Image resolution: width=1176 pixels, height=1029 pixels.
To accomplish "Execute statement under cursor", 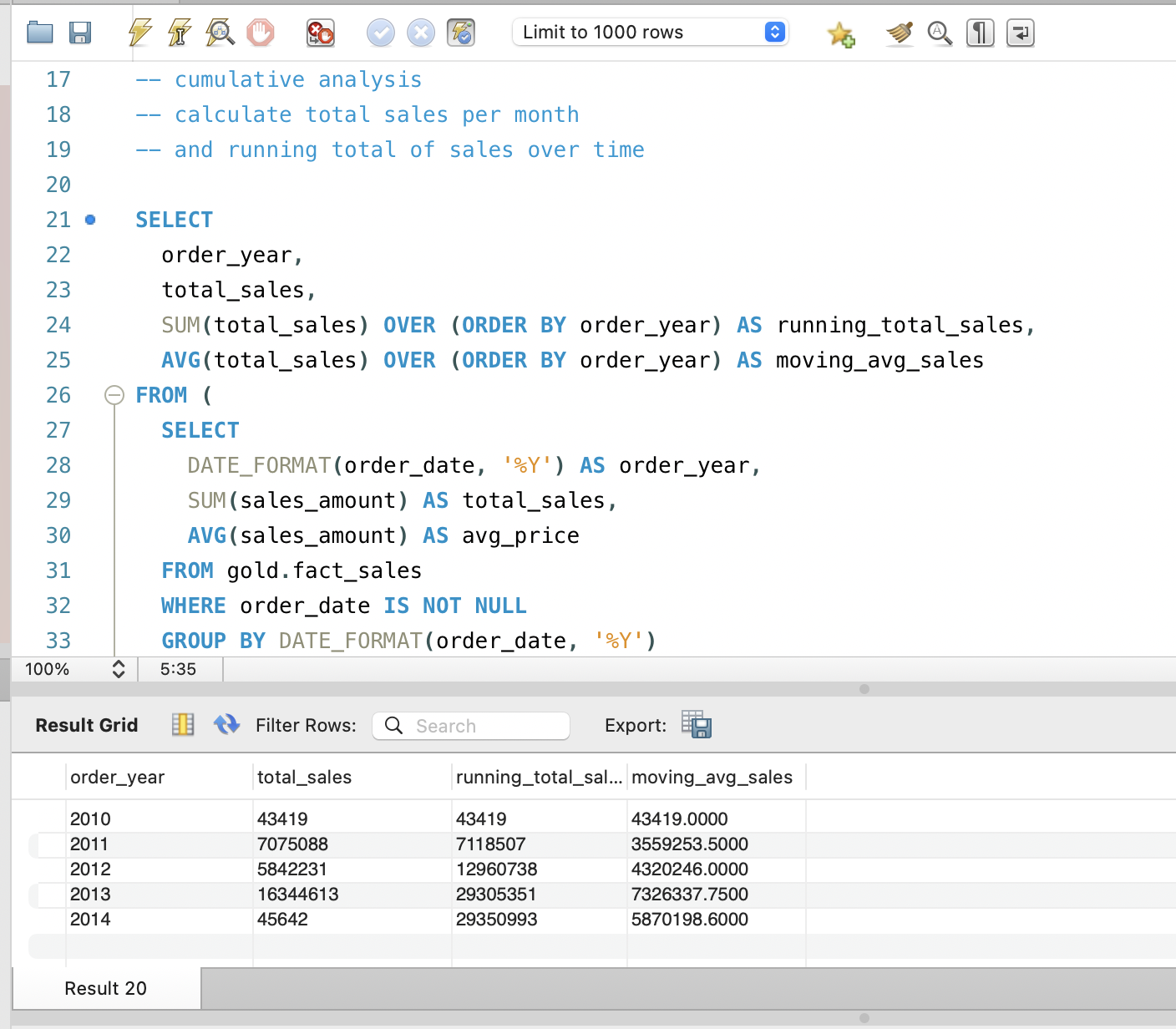I will coord(180,33).
